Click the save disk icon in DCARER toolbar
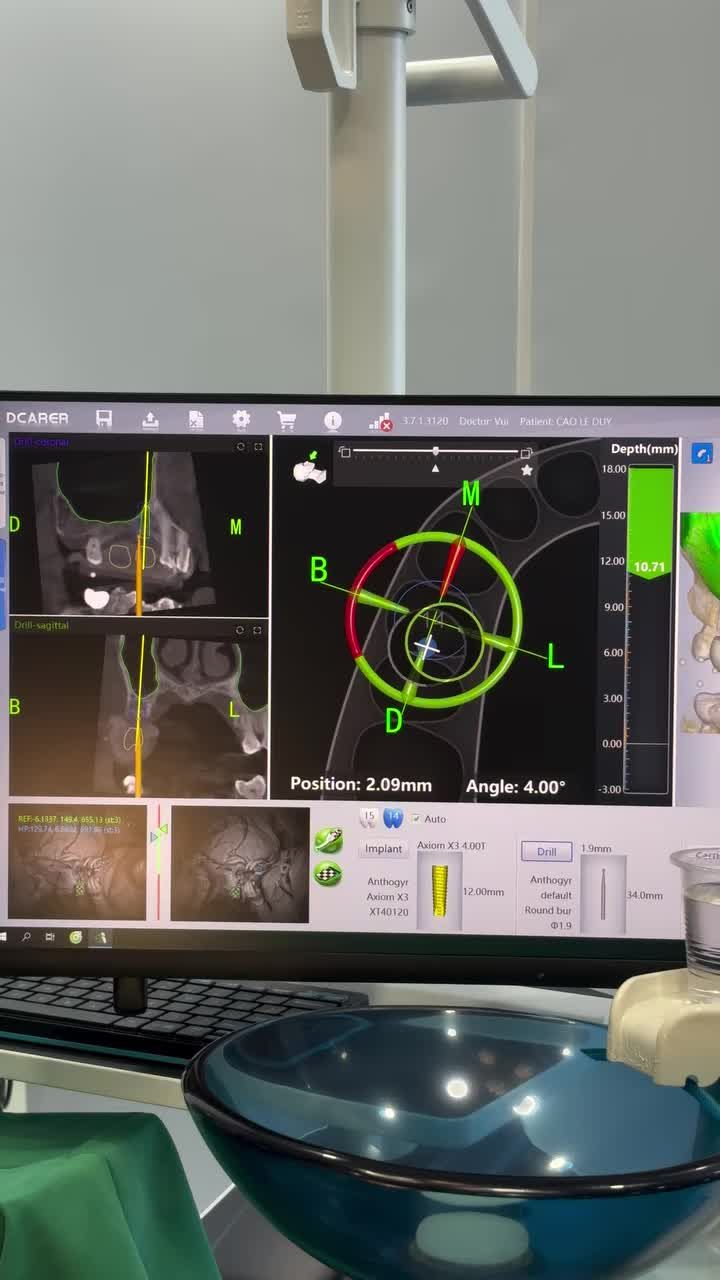This screenshot has height=1280, width=720. click(104, 420)
